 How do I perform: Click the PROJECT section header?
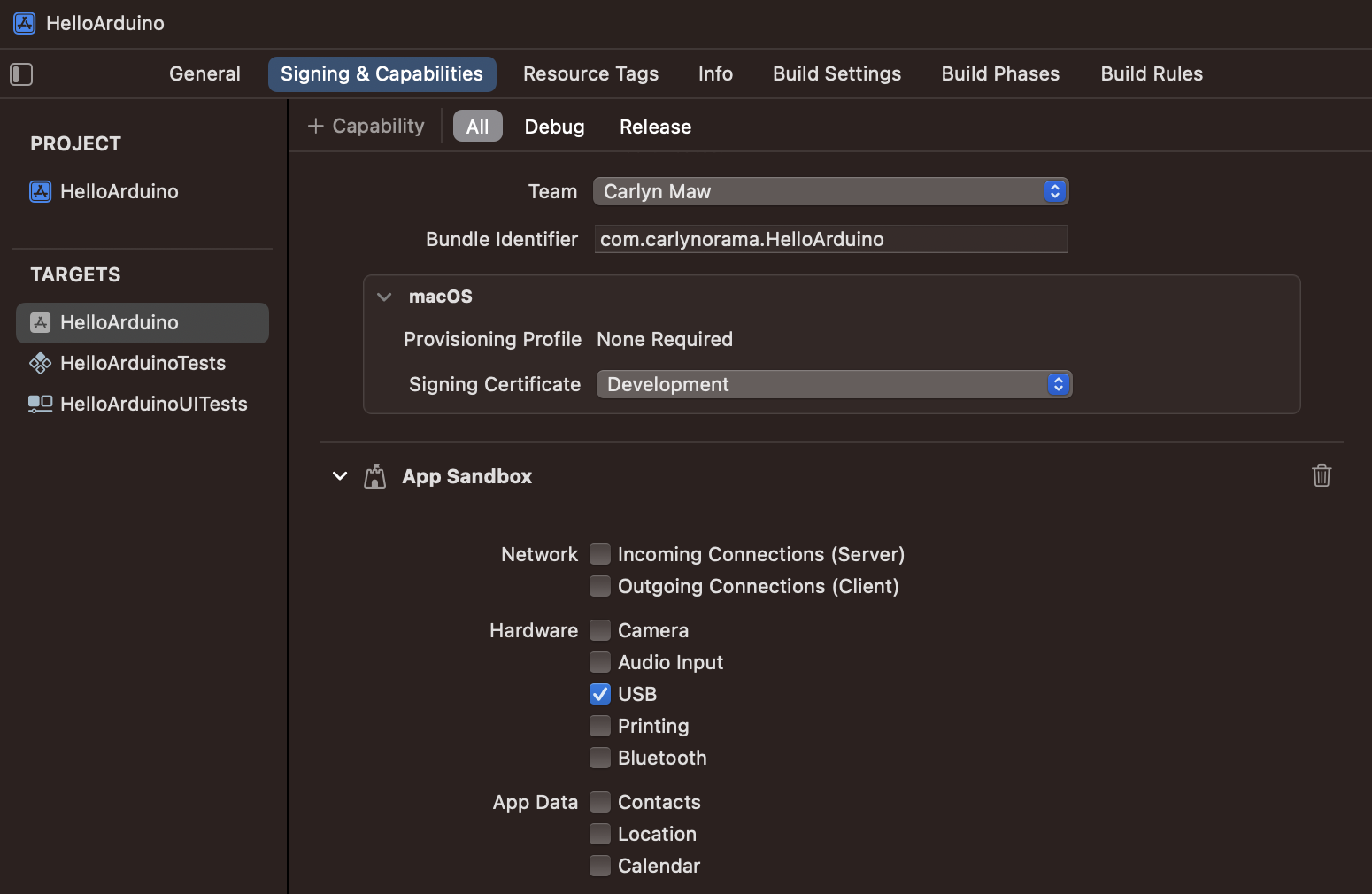pyautogui.click(x=75, y=143)
